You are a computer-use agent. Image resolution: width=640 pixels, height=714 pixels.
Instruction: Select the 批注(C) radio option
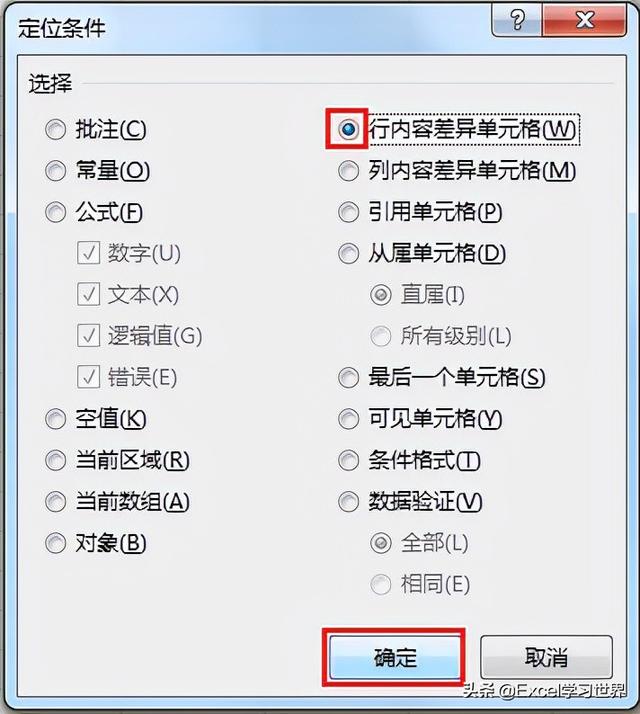coord(55,130)
